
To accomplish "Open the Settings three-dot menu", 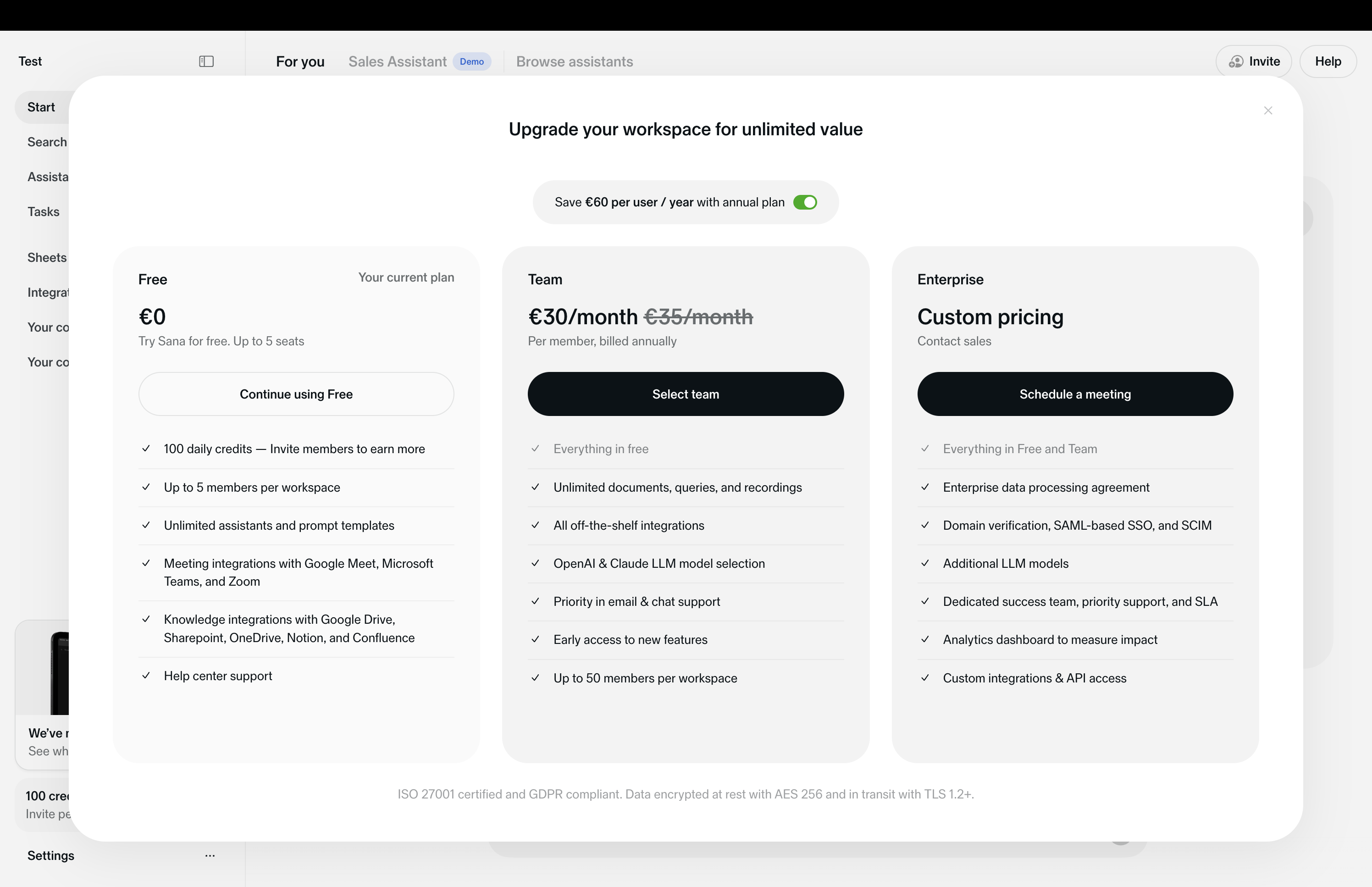I will (x=210, y=855).
